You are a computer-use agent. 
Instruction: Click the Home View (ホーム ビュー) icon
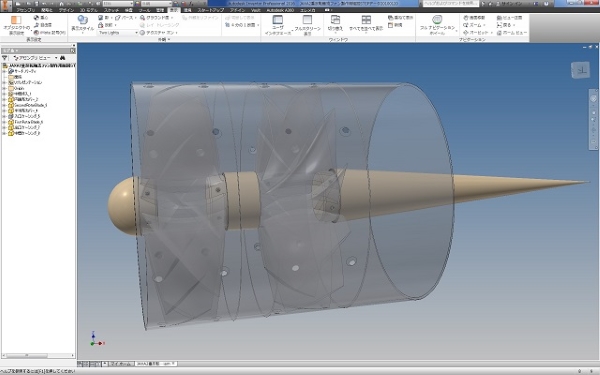click(512, 33)
